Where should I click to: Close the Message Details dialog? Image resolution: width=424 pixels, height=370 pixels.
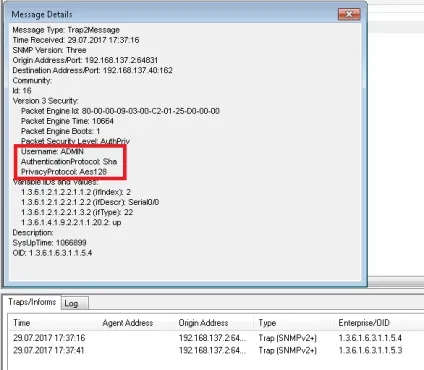349,14
